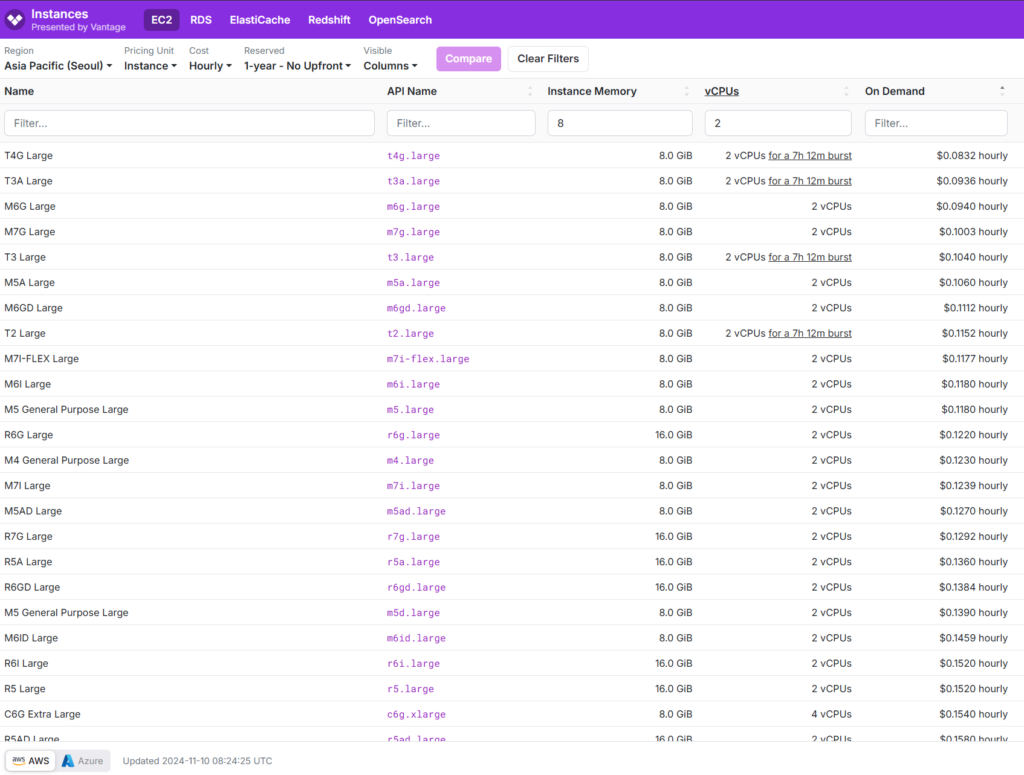Click the Clear Filters button

[548, 59]
